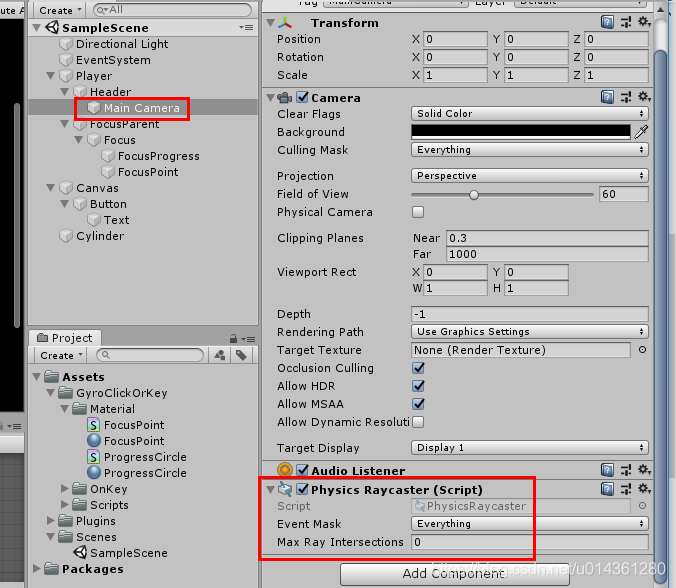Open Project panel Create menu
Image resolution: width=676 pixels, height=588 pixels.
coord(61,355)
